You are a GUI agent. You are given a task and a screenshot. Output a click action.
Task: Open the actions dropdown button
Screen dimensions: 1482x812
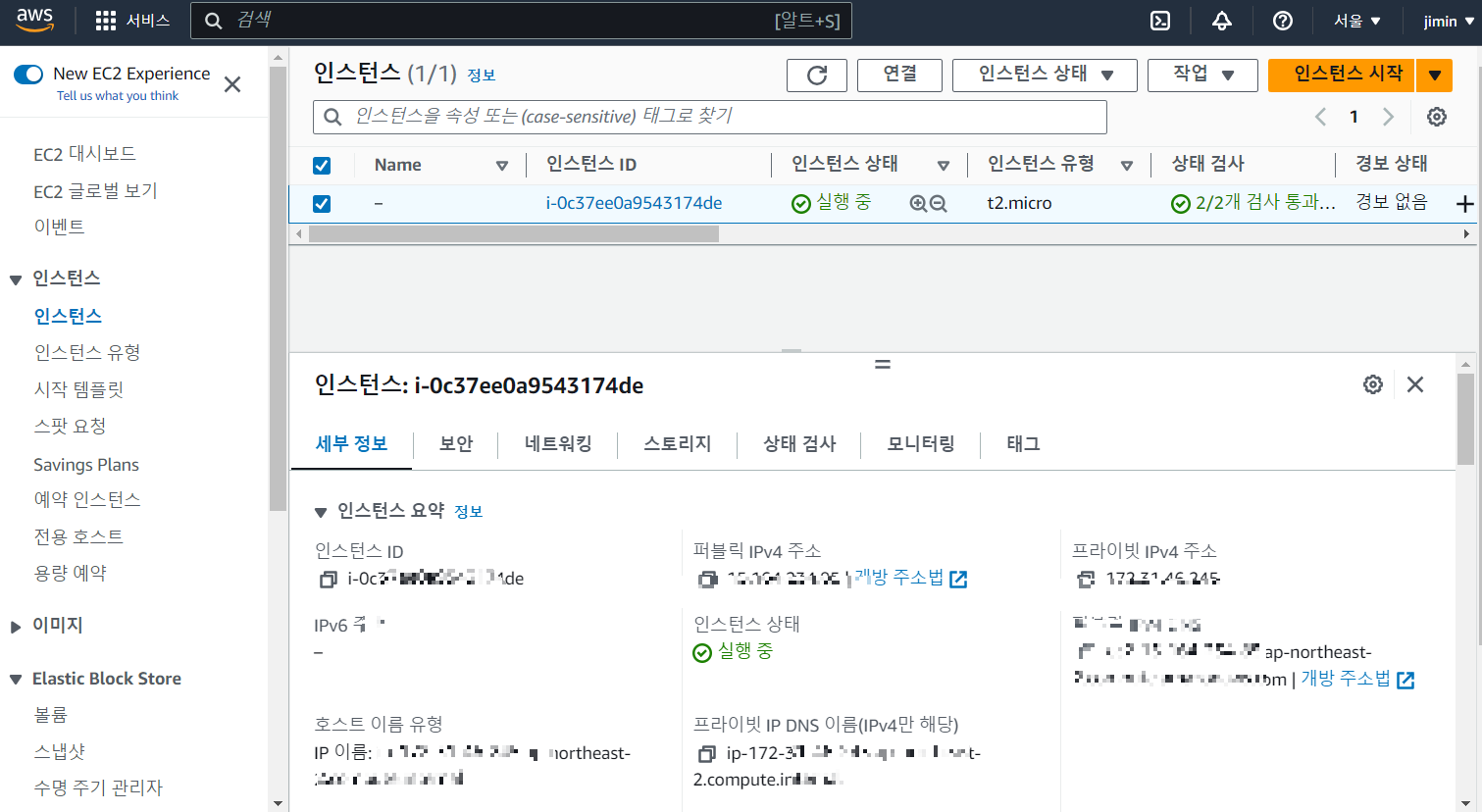[1202, 76]
